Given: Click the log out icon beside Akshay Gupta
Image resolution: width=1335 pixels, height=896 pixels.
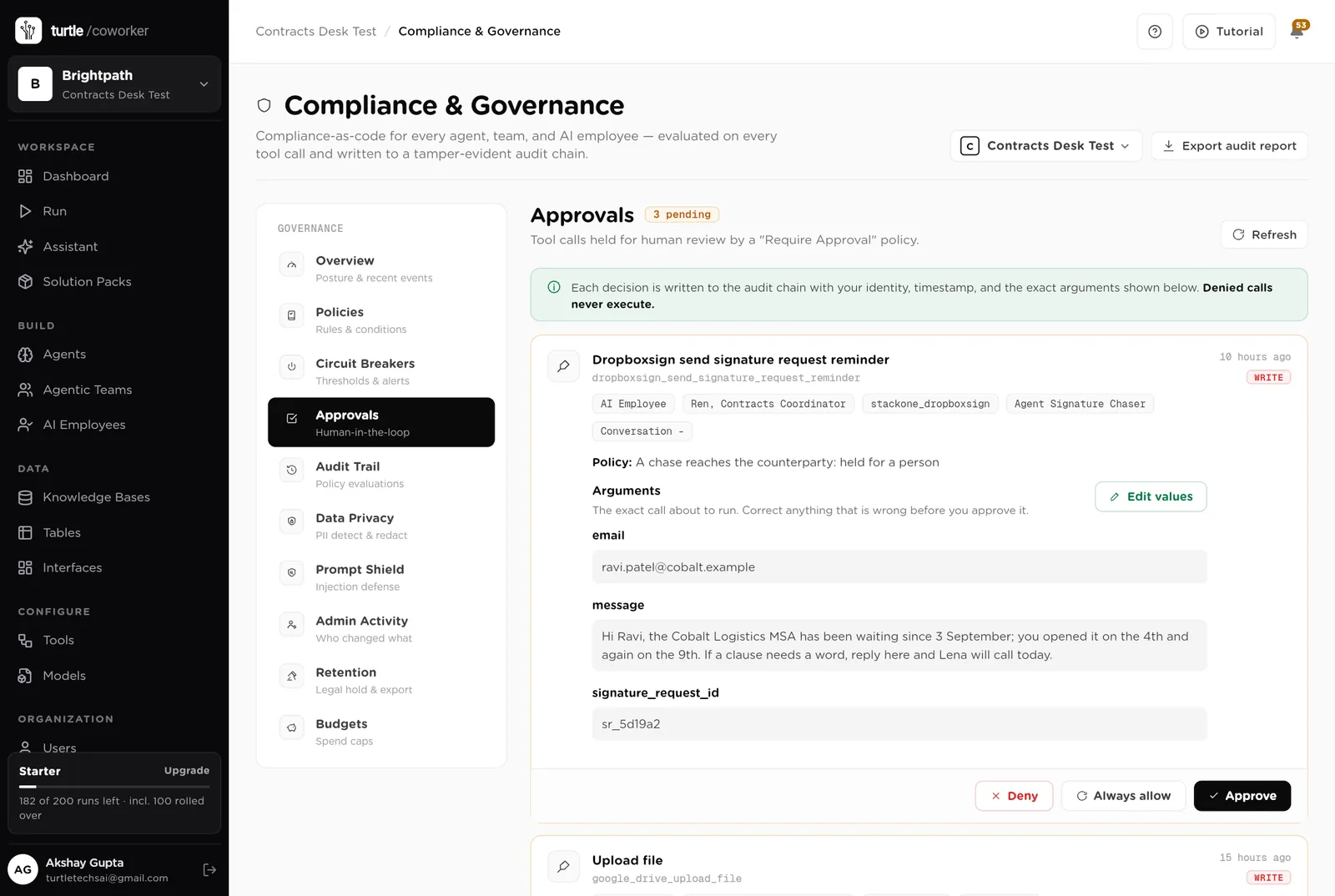Looking at the screenshot, I should coord(209,869).
